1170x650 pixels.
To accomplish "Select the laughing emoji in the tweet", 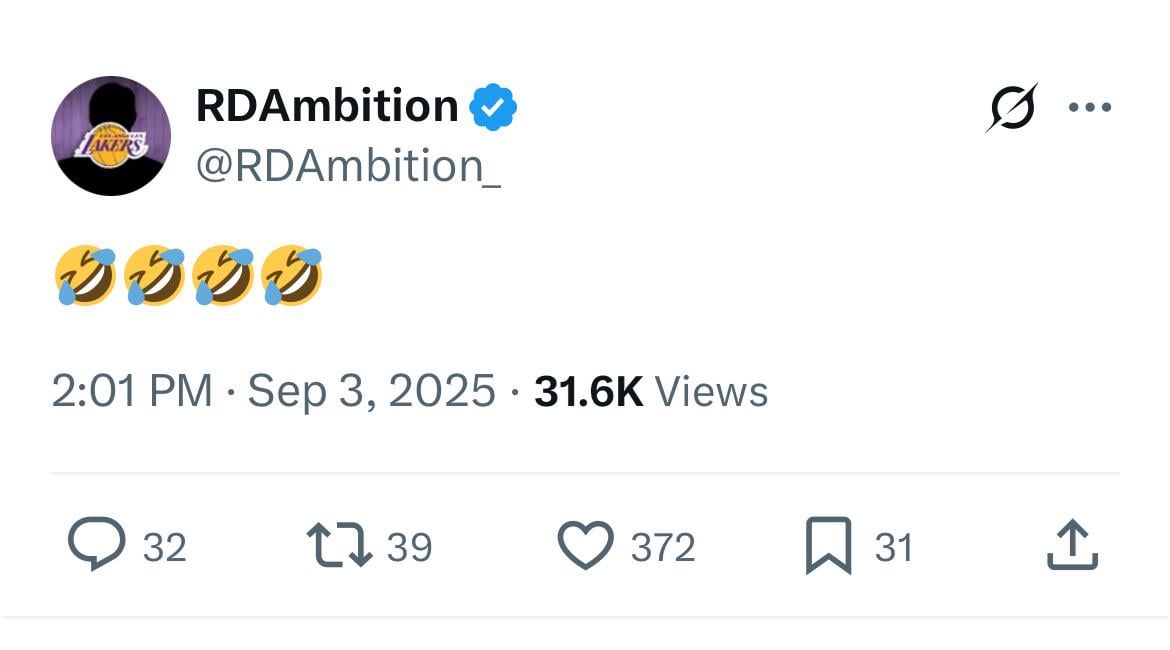I will [x=86, y=272].
